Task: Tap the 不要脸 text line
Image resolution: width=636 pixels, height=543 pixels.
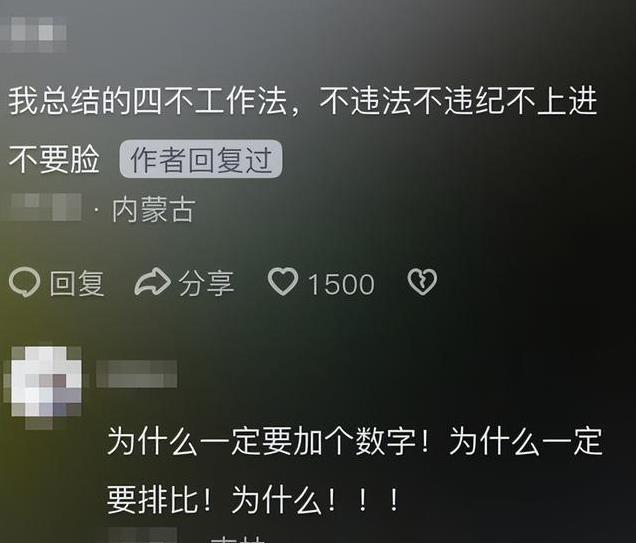Action: [54, 159]
